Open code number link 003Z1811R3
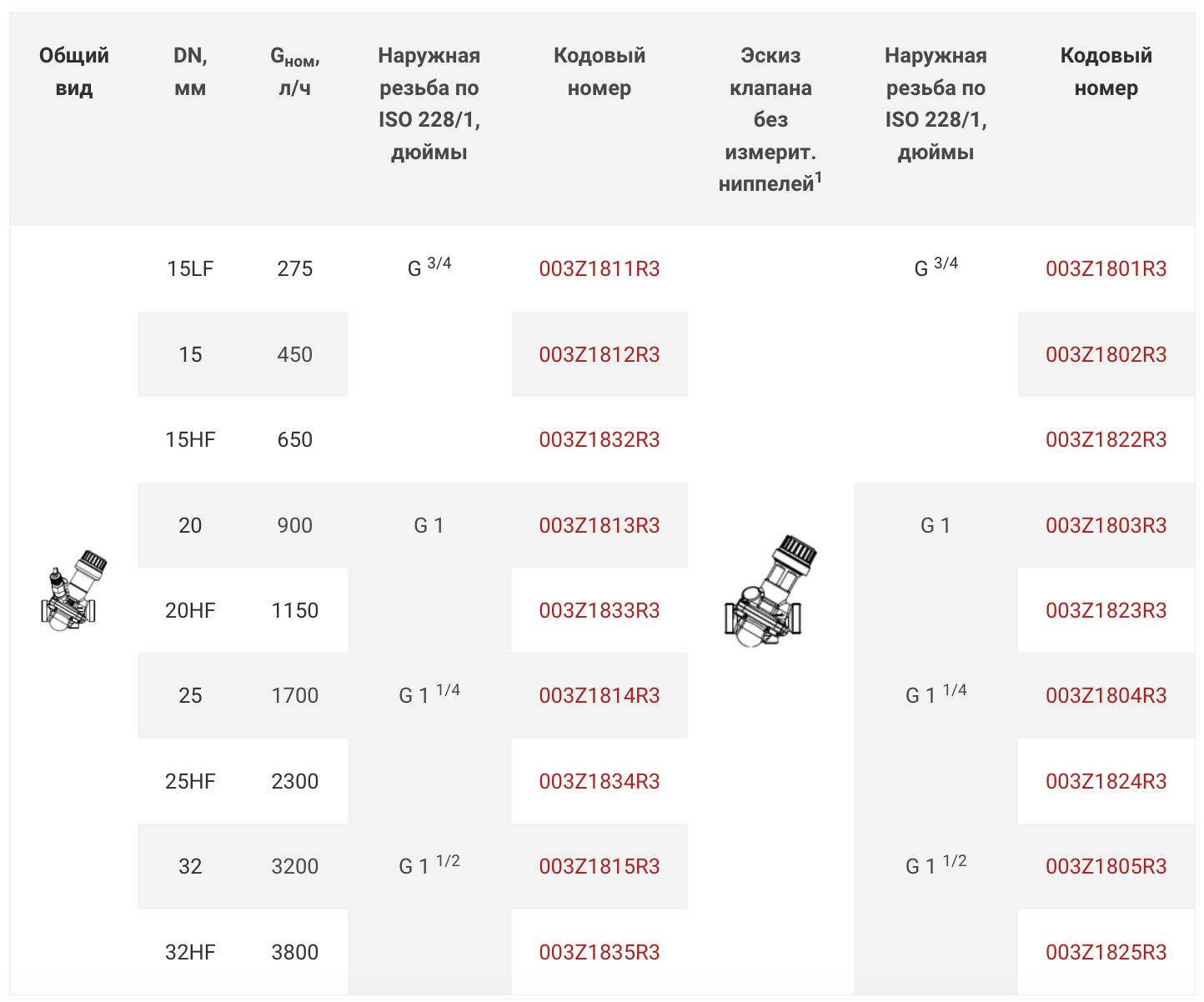The height and width of the screenshot is (1002, 1204). pyautogui.click(x=599, y=269)
